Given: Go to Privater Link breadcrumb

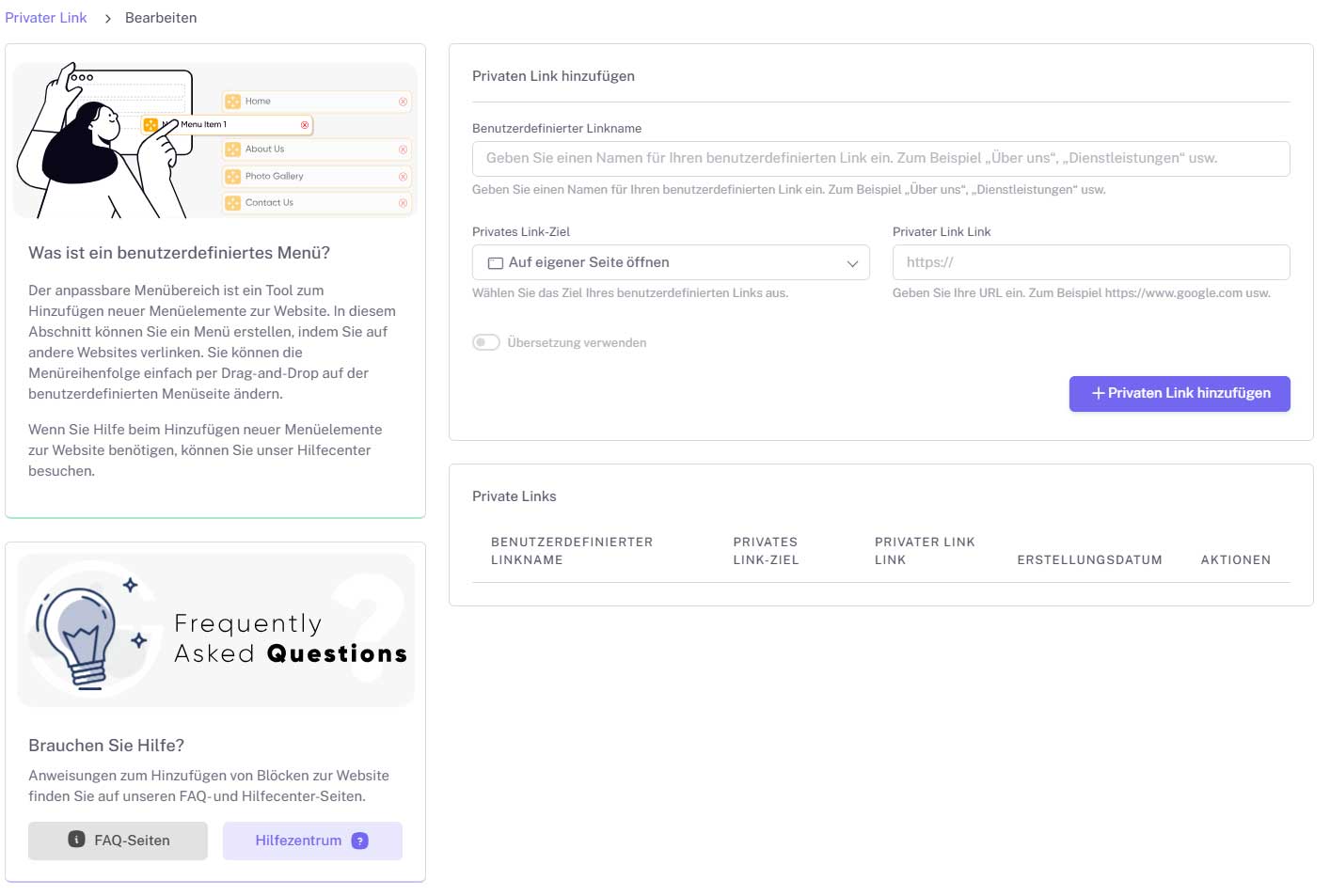Looking at the screenshot, I should 46,18.
